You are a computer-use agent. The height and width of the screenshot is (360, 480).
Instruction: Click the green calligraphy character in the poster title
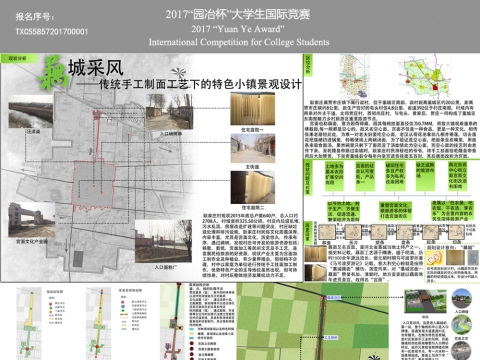pyautogui.click(x=53, y=73)
